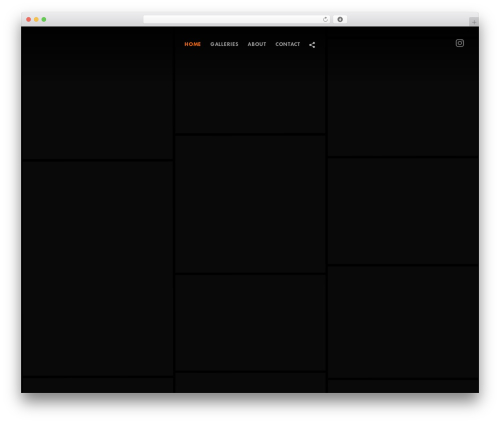
Task: Navigate to the ABOUT page
Action: point(257,44)
